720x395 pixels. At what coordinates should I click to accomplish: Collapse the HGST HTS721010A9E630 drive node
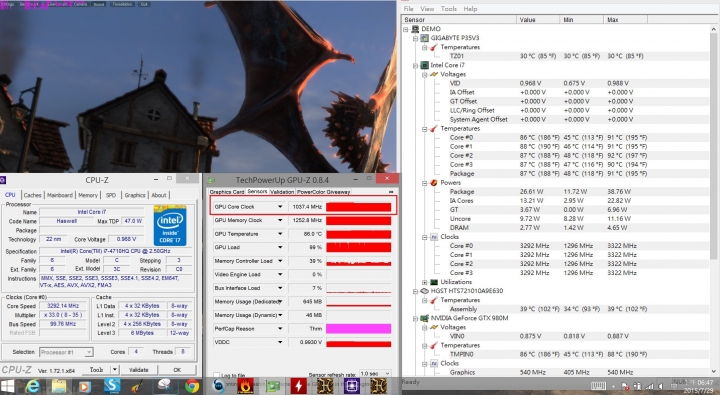415,291
